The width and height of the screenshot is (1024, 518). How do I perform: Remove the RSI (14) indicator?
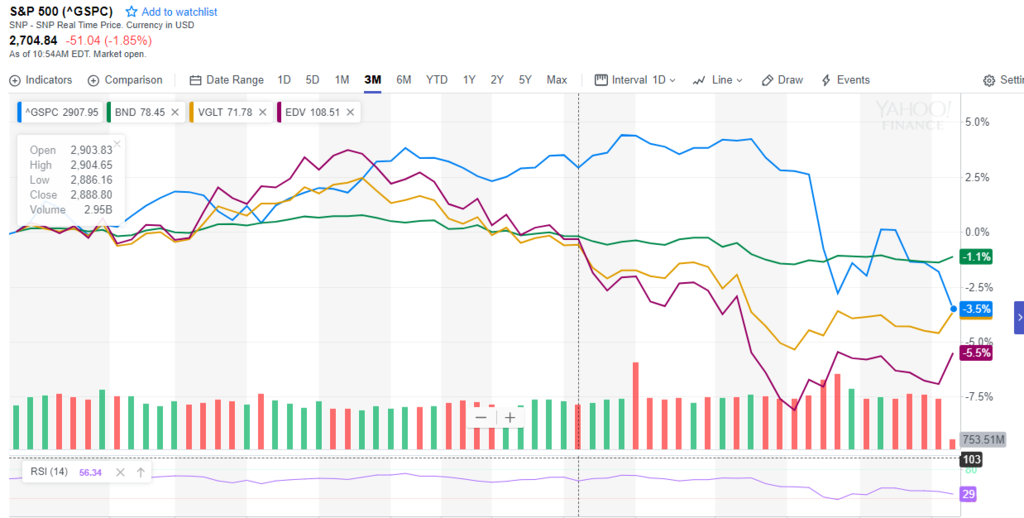coord(120,472)
